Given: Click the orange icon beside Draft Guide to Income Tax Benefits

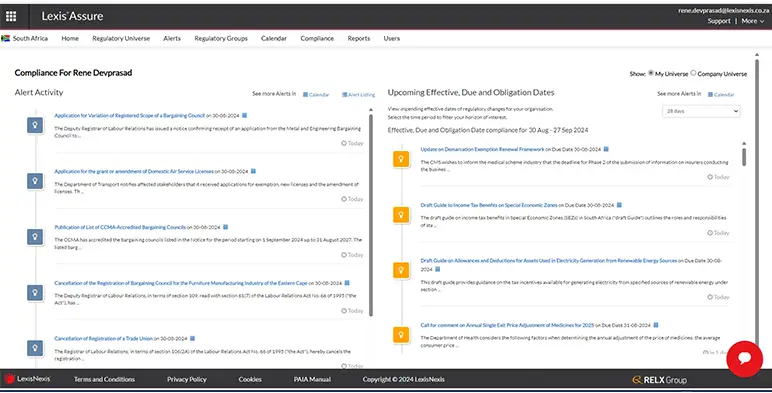Looking at the screenshot, I should tap(401, 215).
